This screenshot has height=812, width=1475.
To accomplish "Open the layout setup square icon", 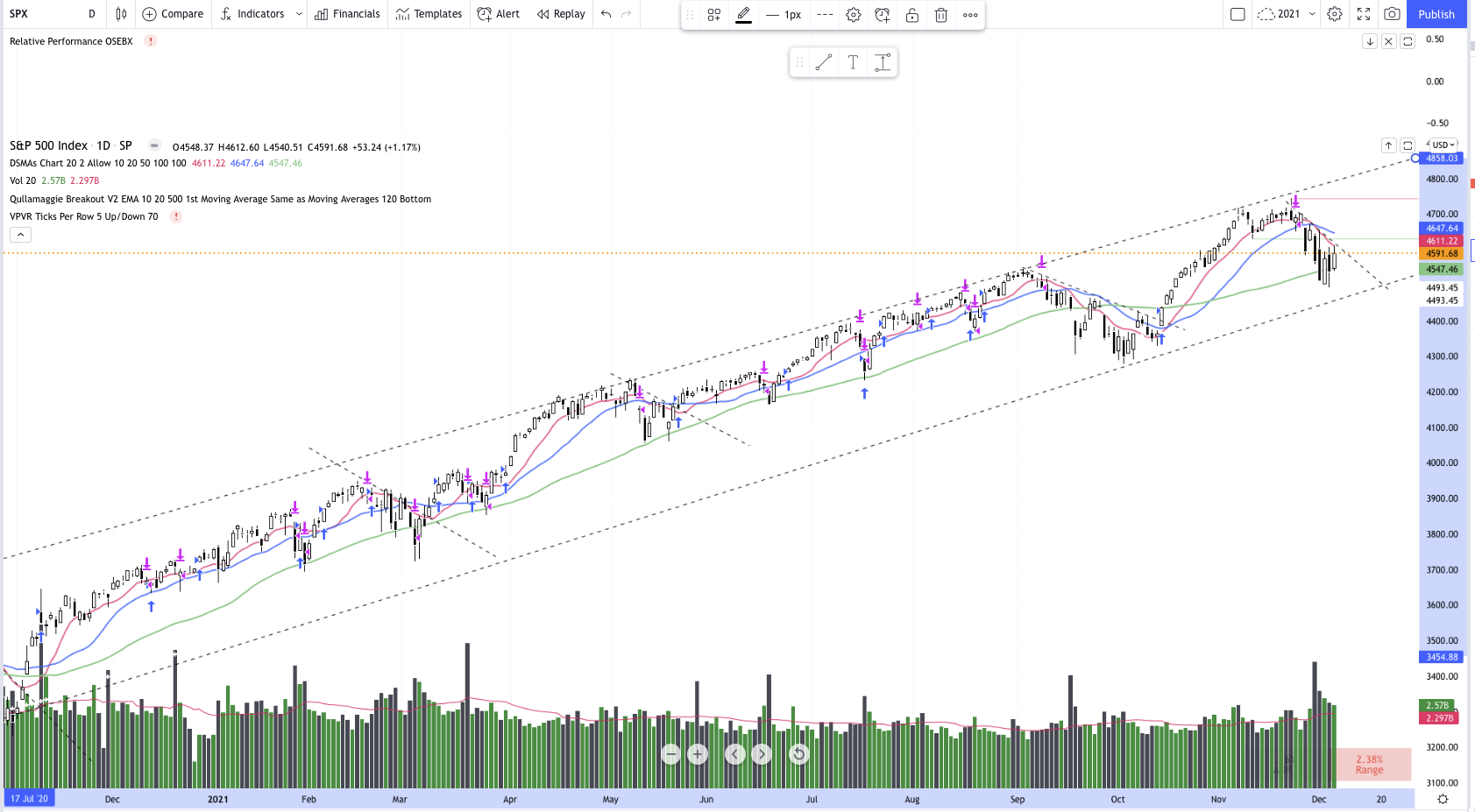I will coord(1237,14).
